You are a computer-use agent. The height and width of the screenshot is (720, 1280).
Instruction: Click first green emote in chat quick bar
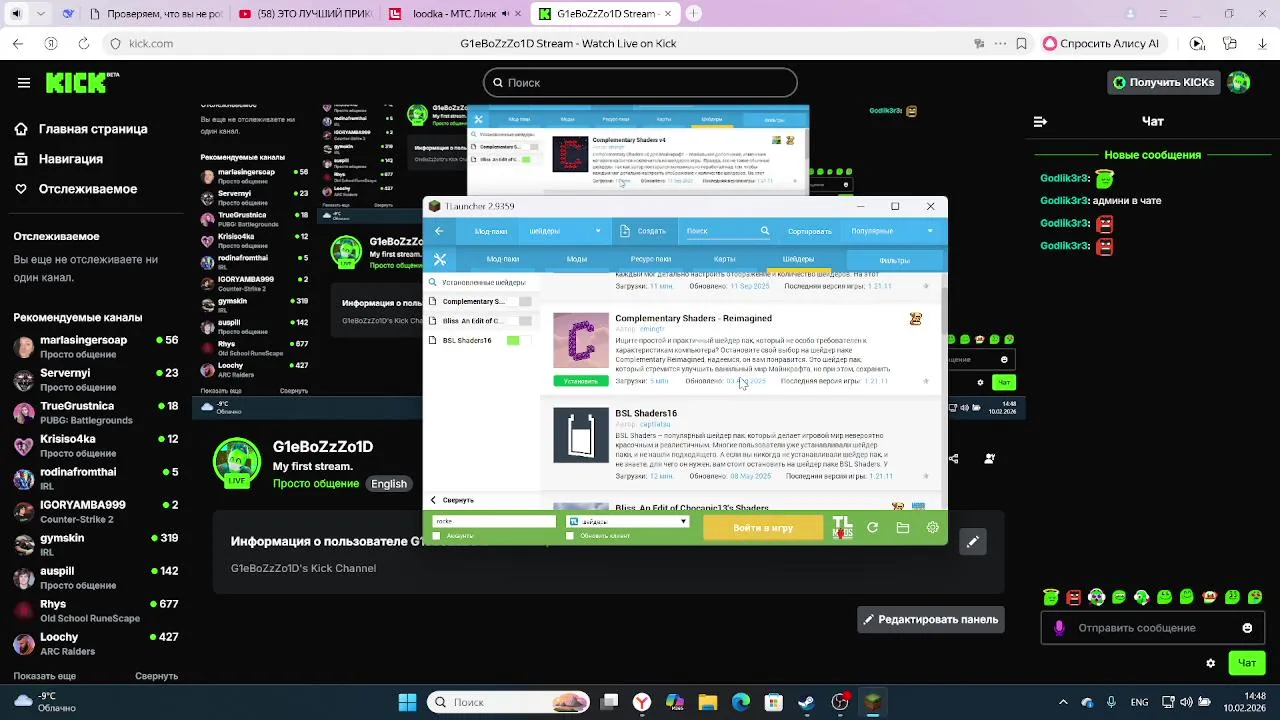coord(1051,597)
